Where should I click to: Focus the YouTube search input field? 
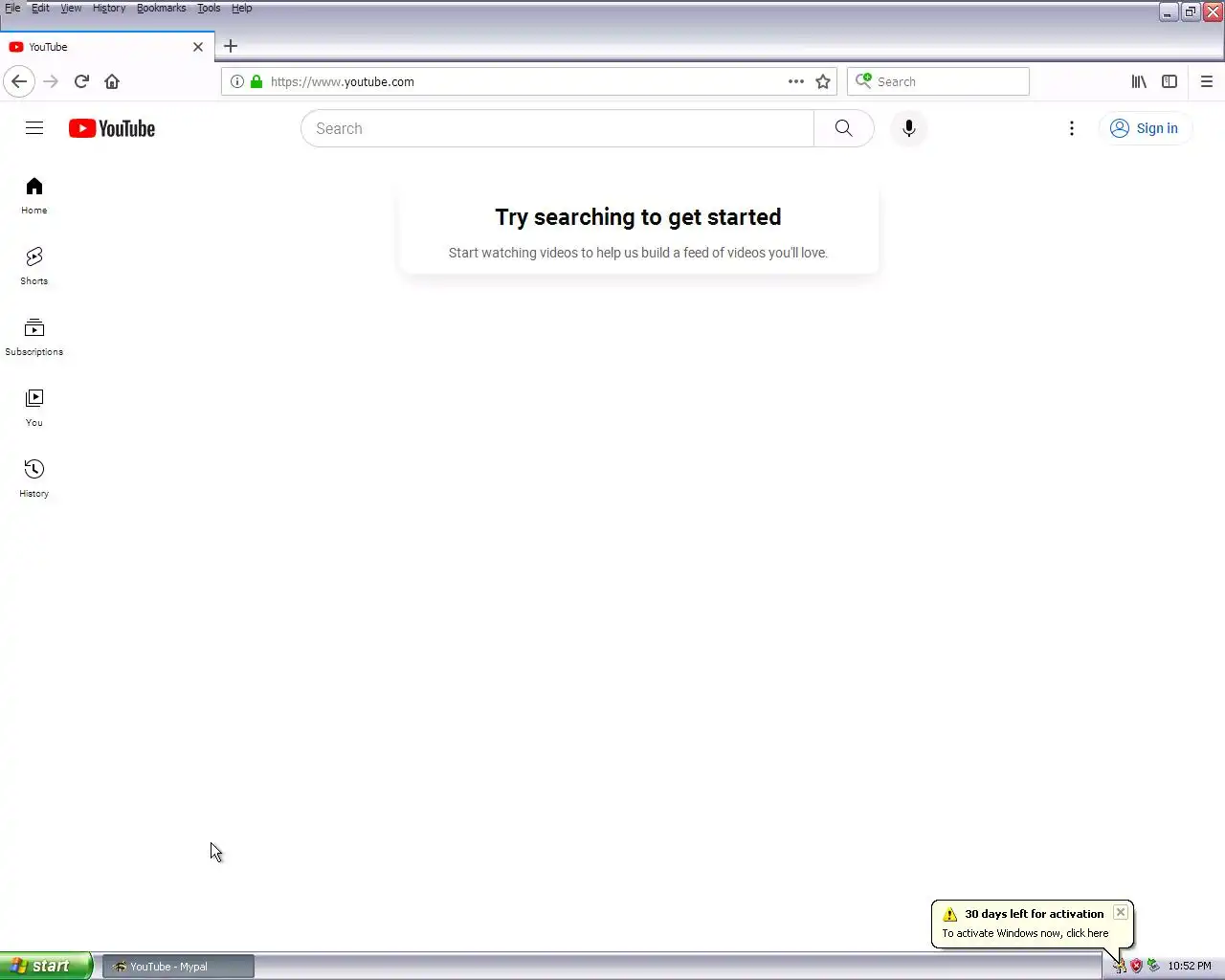coord(557,128)
